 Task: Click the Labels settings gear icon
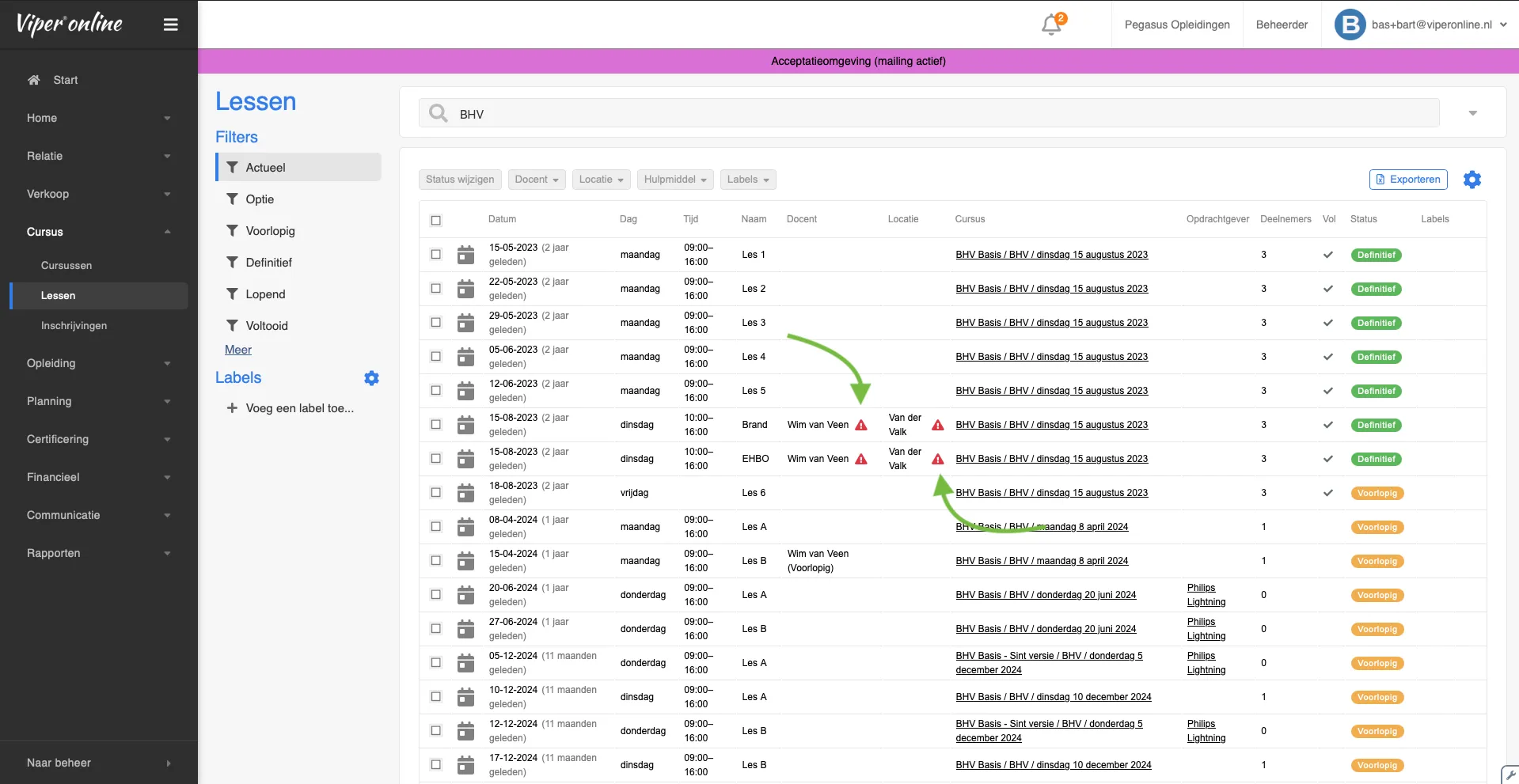click(x=371, y=378)
